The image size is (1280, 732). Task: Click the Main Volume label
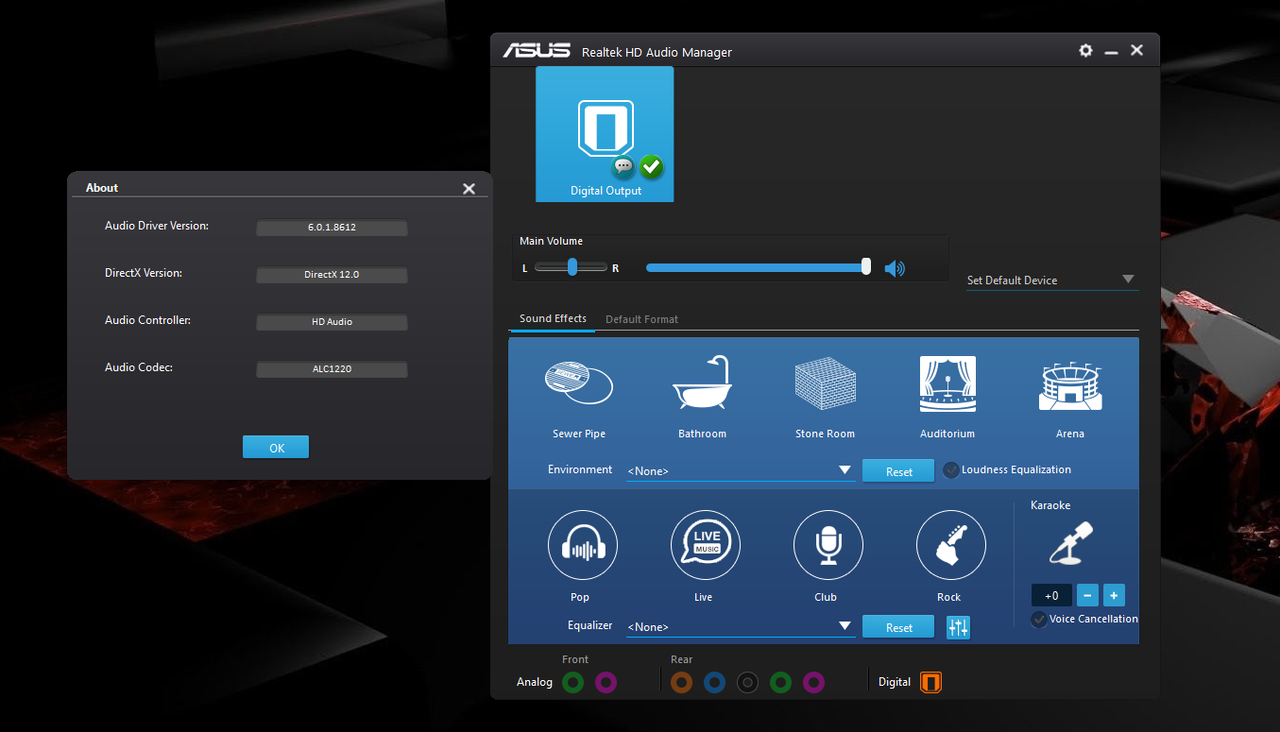tap(551, 241)
